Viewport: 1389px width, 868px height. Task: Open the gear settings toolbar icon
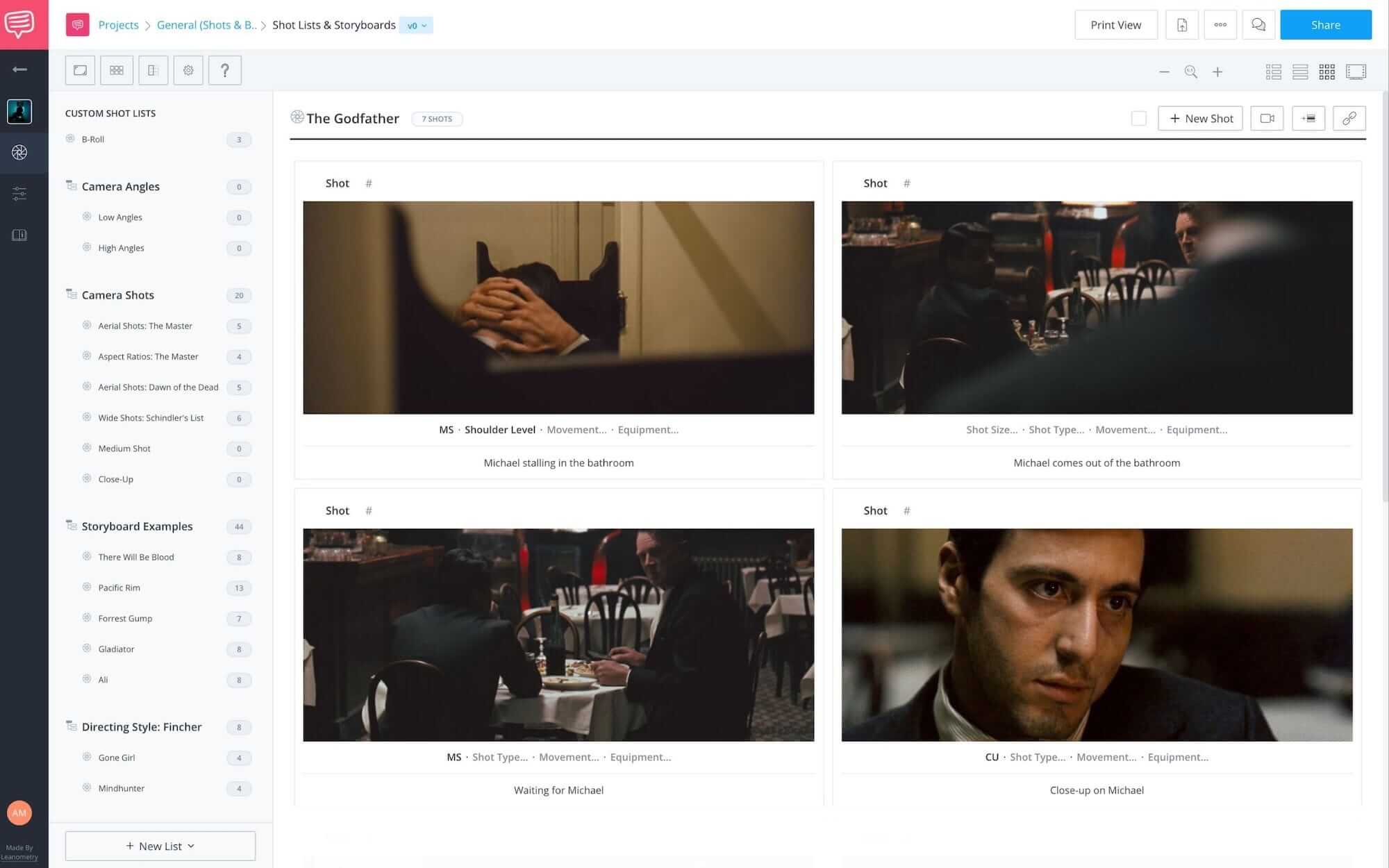point(188,70)
